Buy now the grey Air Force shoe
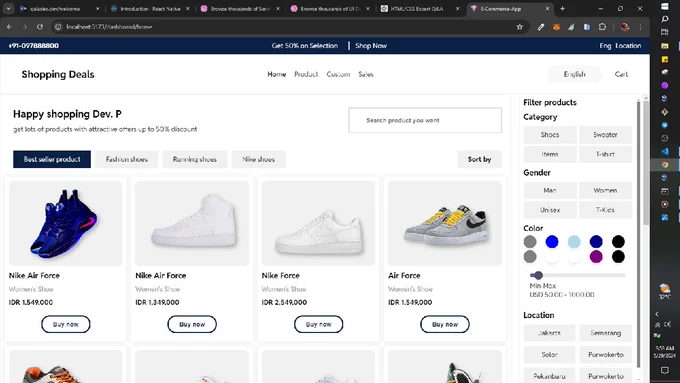The width and height of the screenshot is (680, 383). (x=445, y=324)
